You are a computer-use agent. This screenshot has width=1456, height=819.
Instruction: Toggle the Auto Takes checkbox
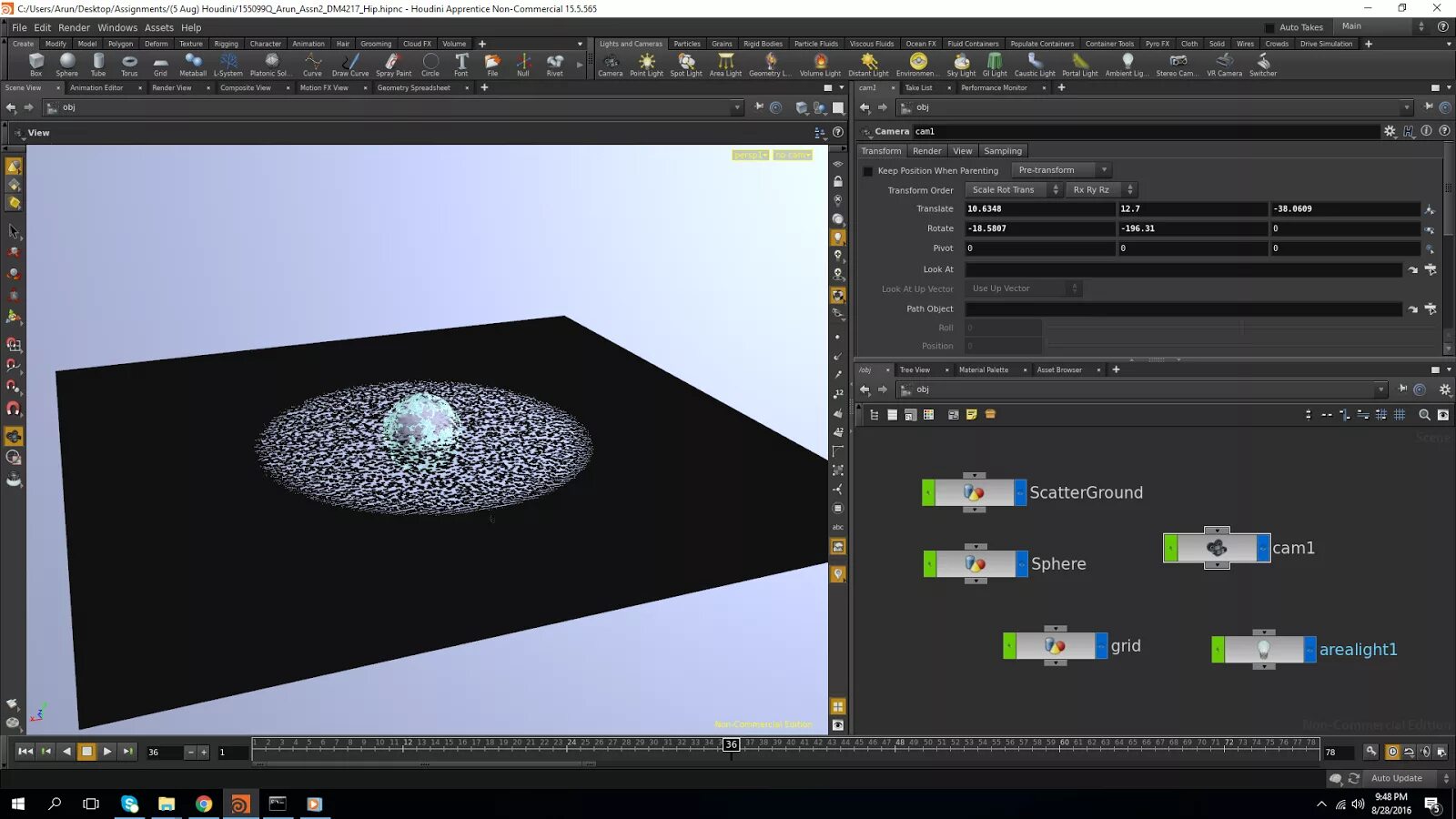pos(1270,27)
